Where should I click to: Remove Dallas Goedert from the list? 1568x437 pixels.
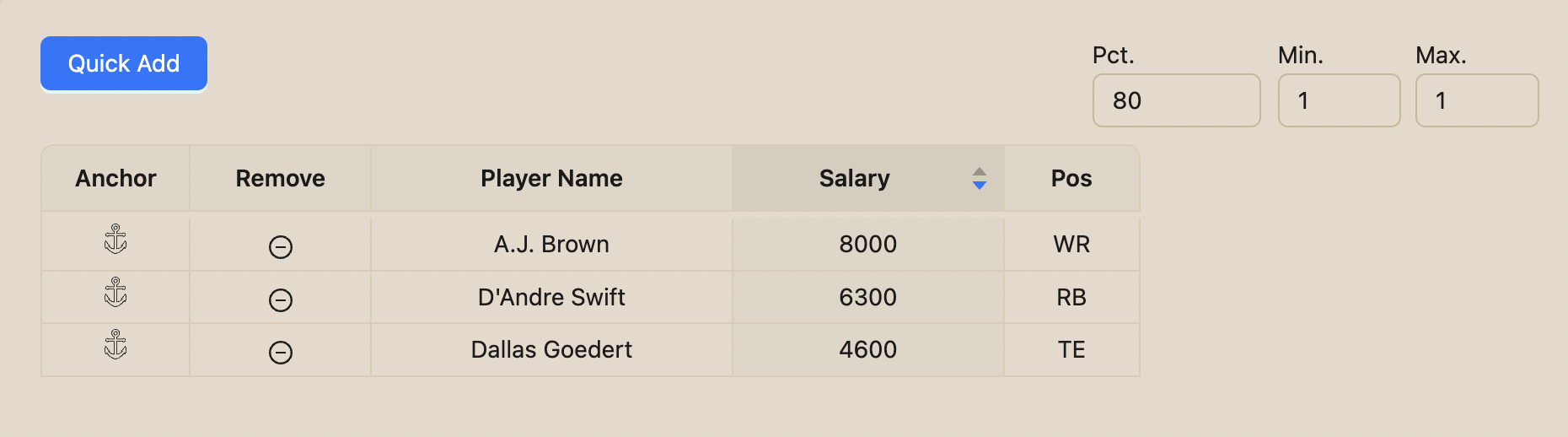[x=281, y=353]
